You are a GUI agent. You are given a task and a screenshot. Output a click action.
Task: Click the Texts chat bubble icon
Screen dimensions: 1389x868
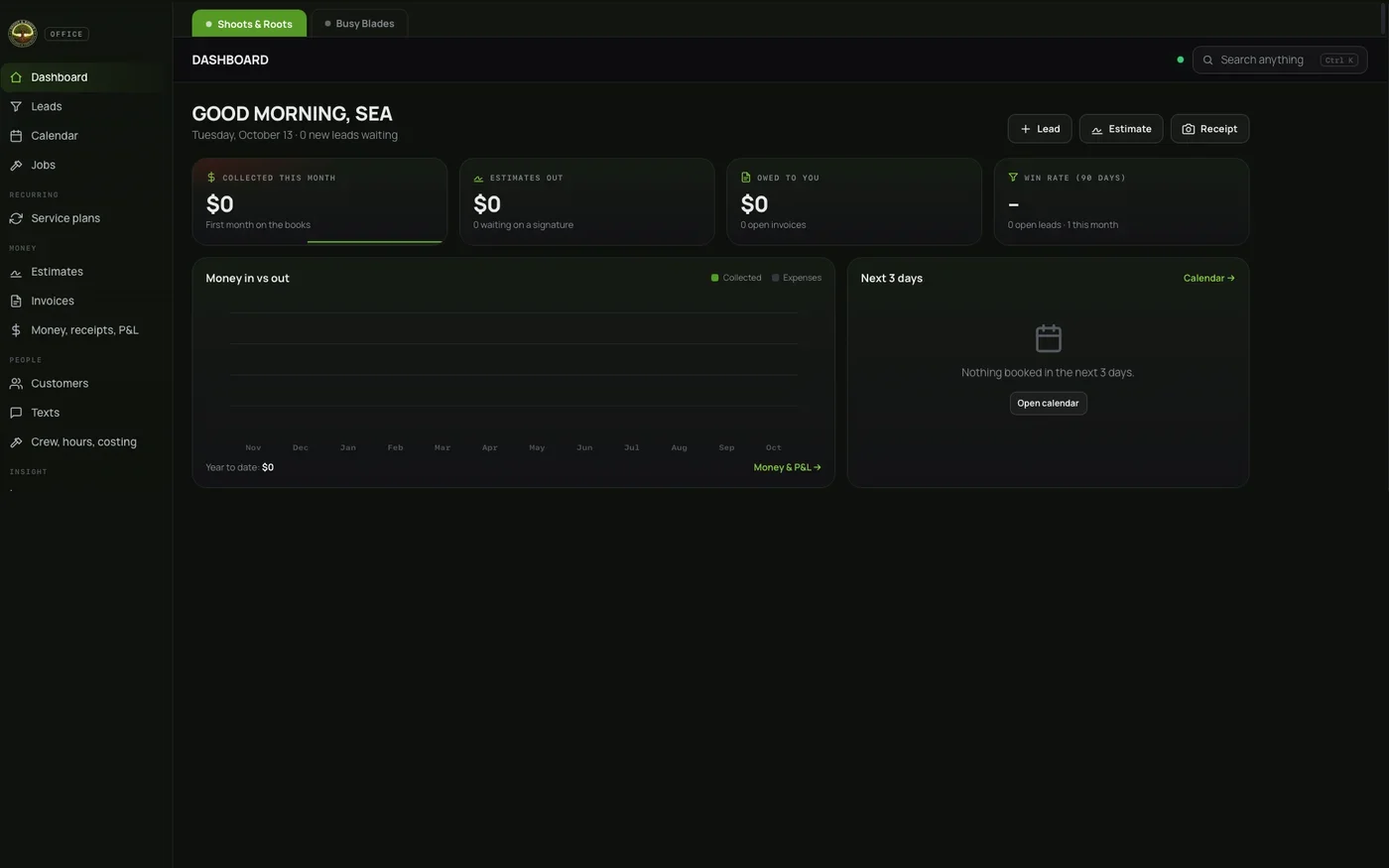pos(16,413)
